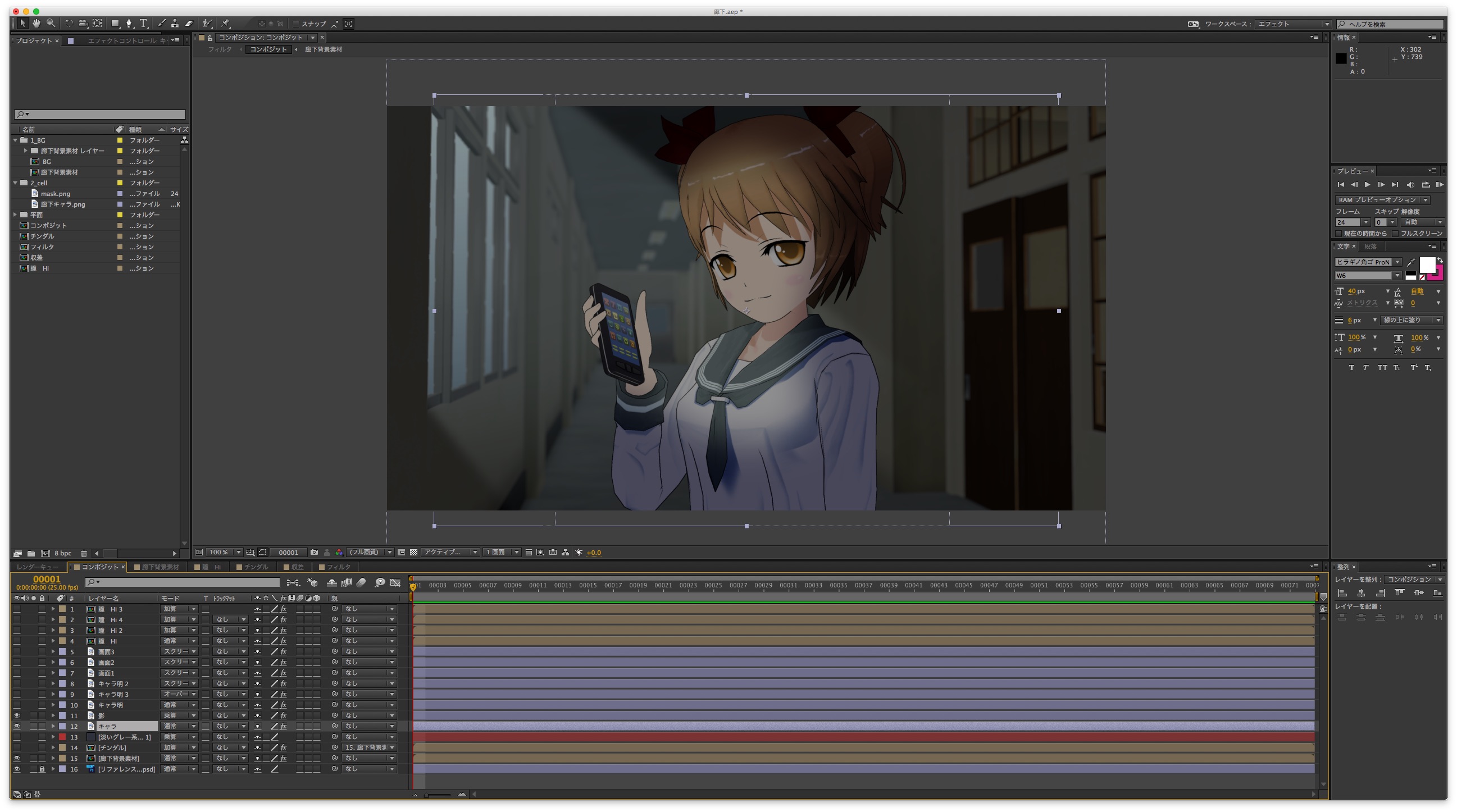This screenshot has height=812, width=1457.
Task: Select the Type text tool
Action: pos(144,23)
